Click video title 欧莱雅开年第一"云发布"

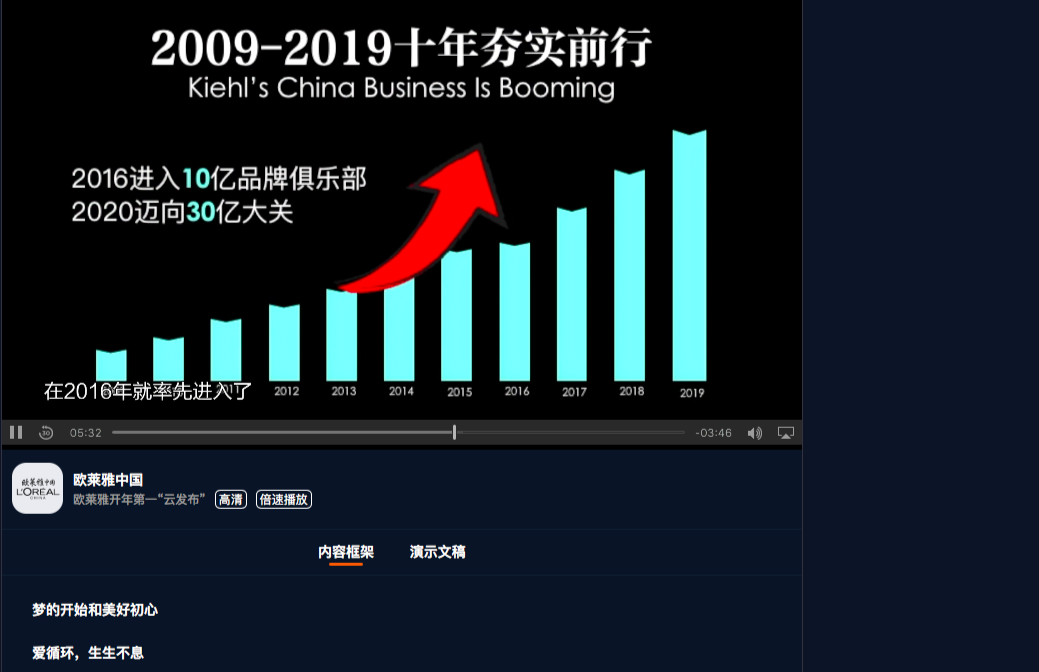point(139,500)
